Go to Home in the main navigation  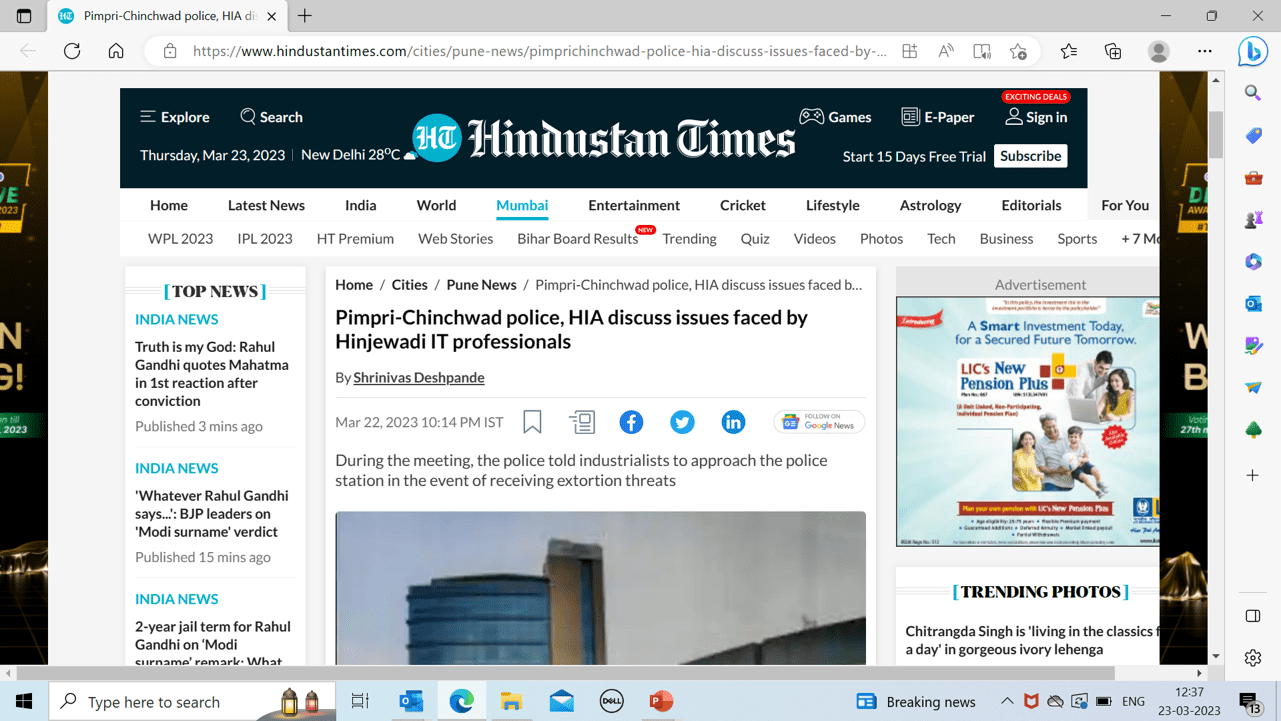(169, 205)
